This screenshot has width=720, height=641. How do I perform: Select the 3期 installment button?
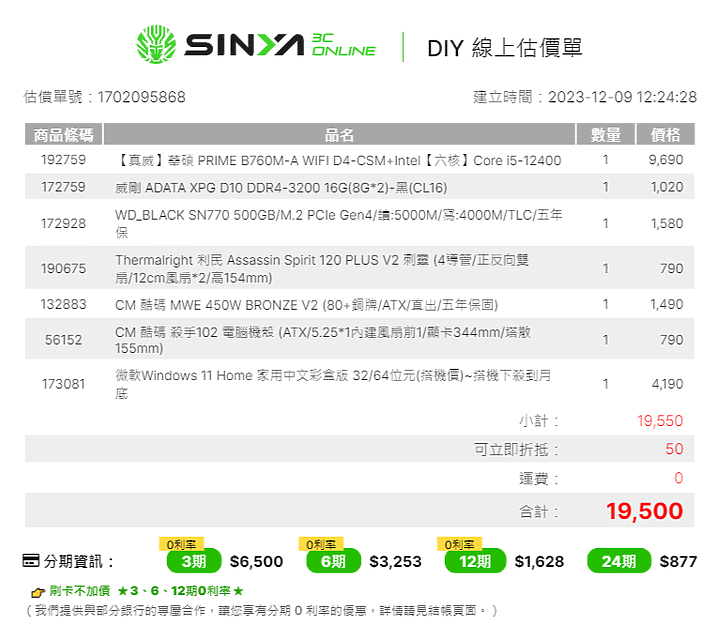coord(194,561)
